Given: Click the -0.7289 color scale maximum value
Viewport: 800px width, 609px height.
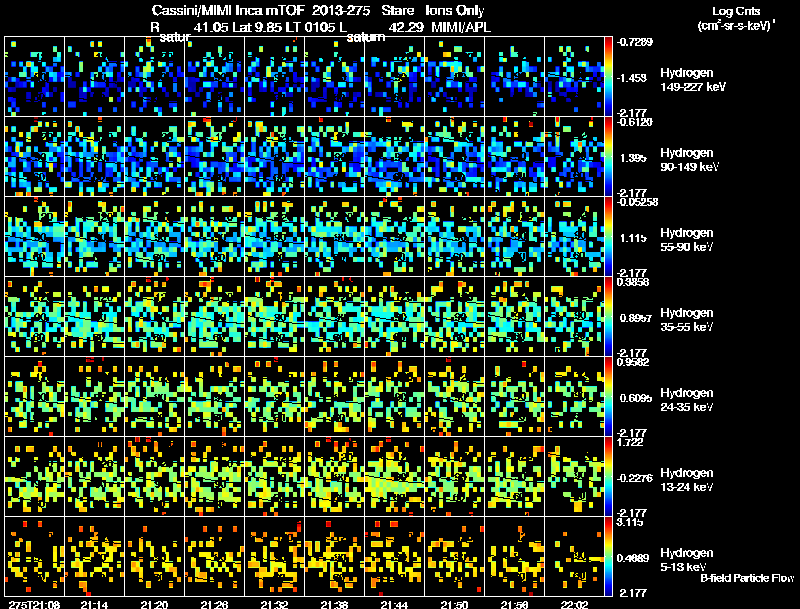Looking at the screenshot, I should click(635, 42).
